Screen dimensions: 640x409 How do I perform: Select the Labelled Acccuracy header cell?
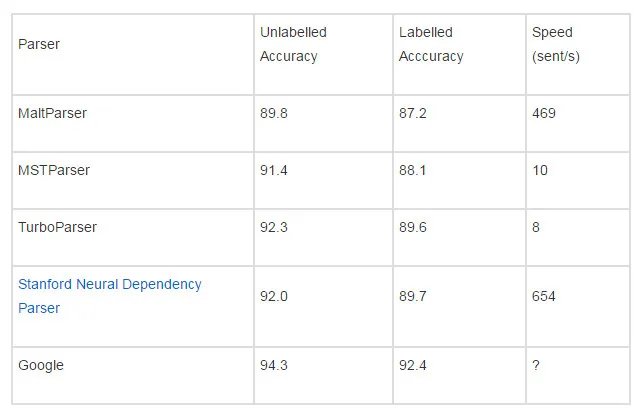(x=459, y=55)
